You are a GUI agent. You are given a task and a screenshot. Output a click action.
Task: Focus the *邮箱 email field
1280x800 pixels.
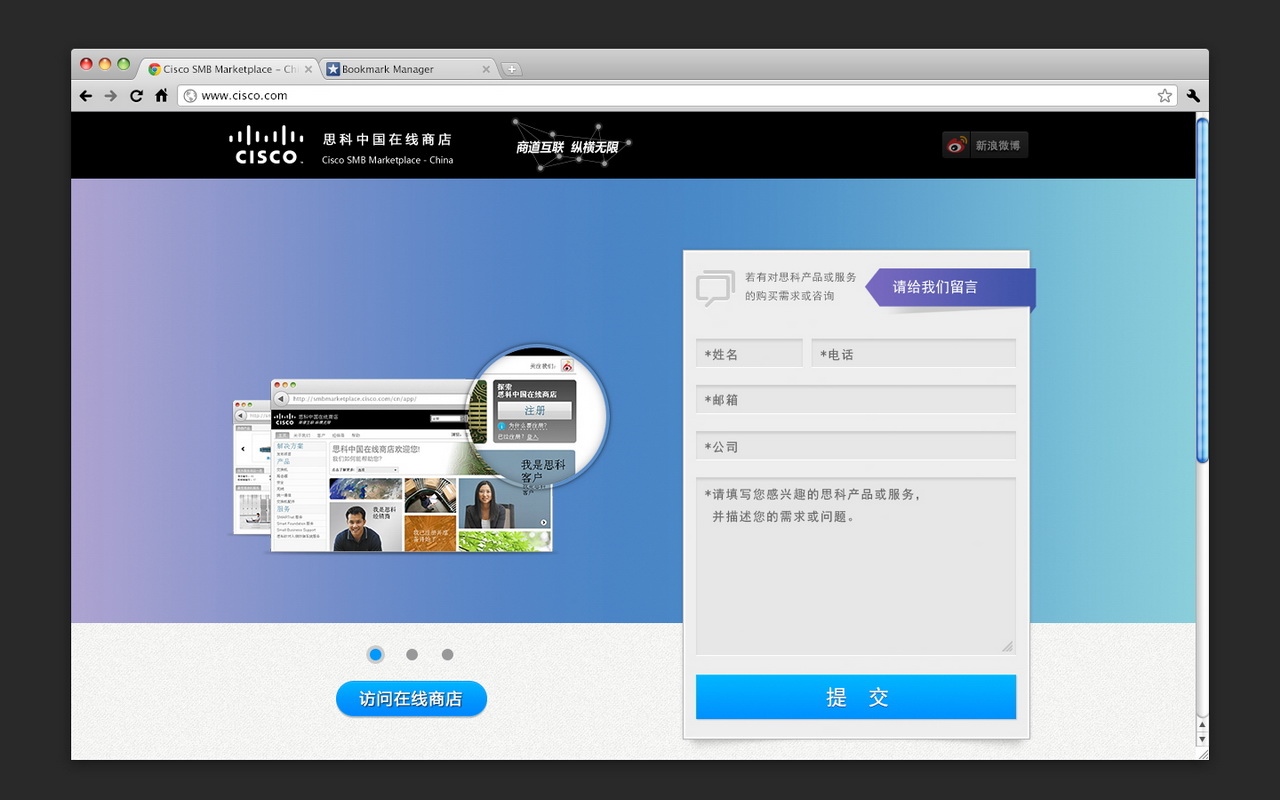[856, 399]
